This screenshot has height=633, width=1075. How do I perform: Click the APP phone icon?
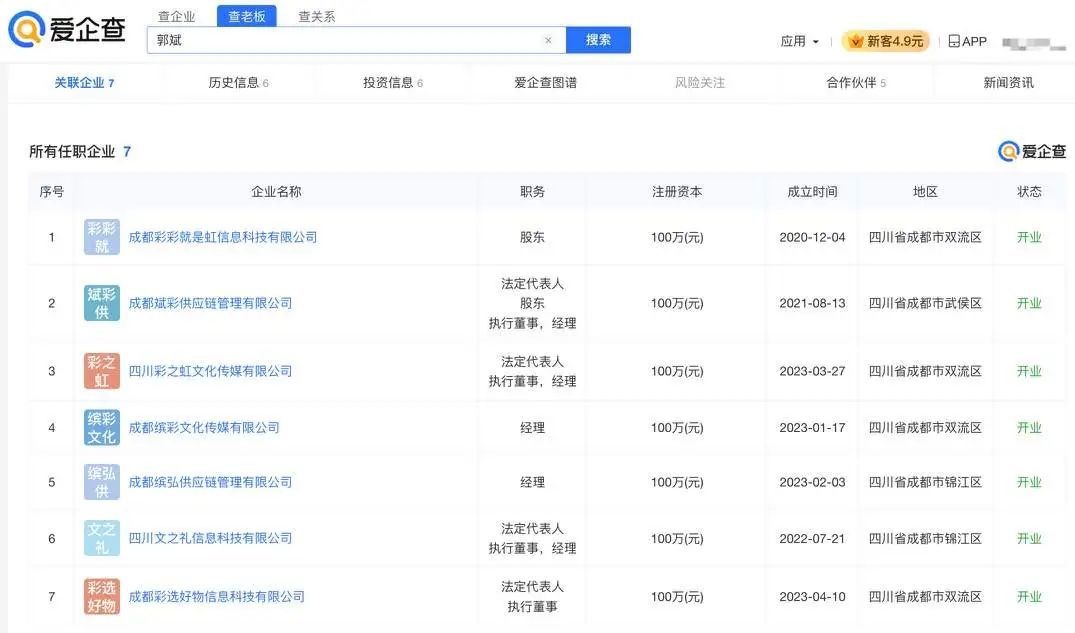(954, 41)
